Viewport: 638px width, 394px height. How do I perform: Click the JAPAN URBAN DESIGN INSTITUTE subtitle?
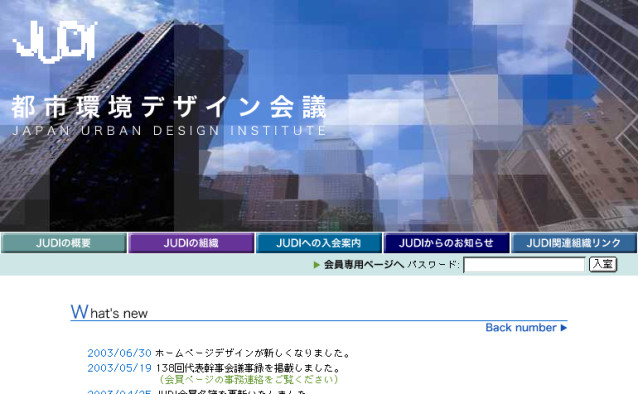tap(169, 131)
